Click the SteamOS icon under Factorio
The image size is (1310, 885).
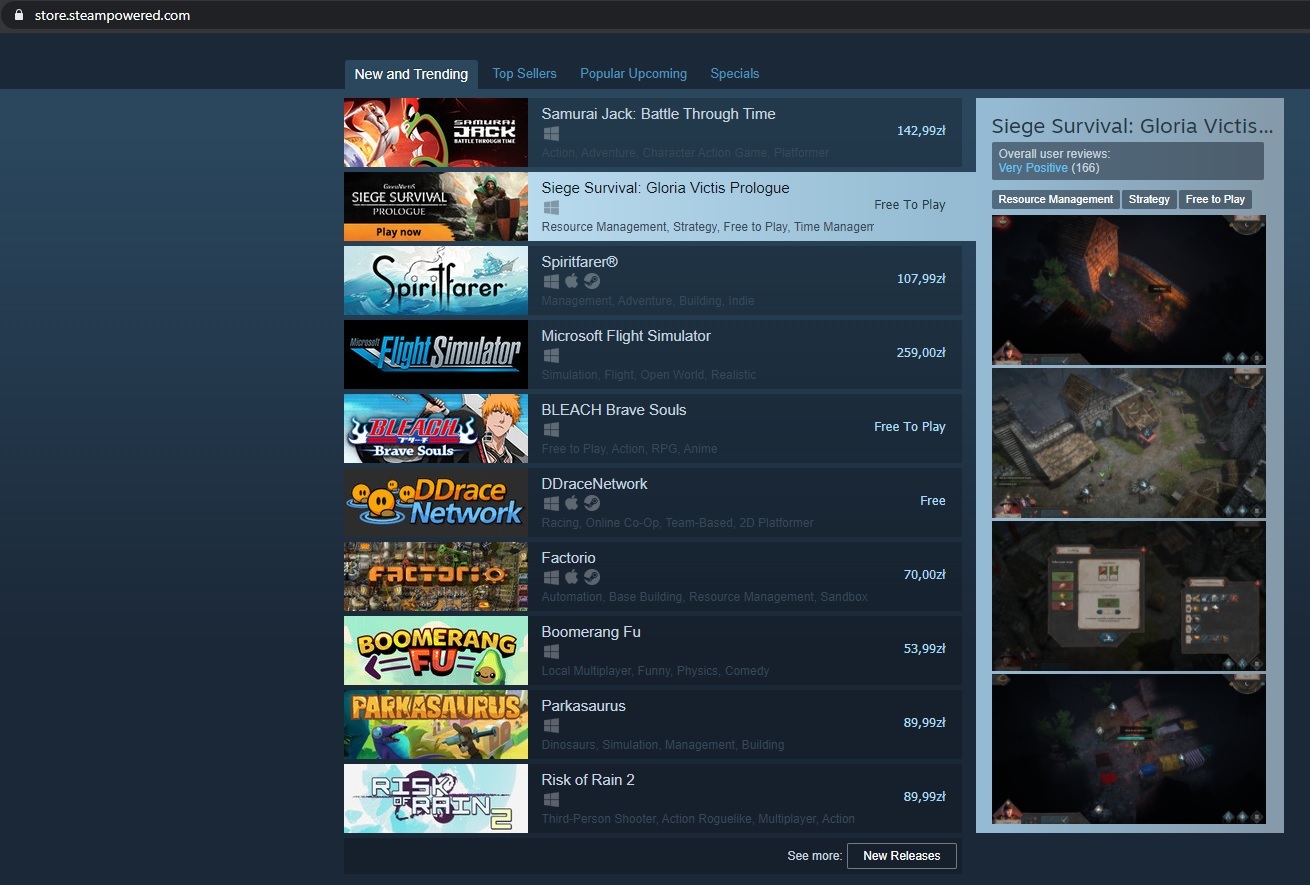(x=592, y=577)
